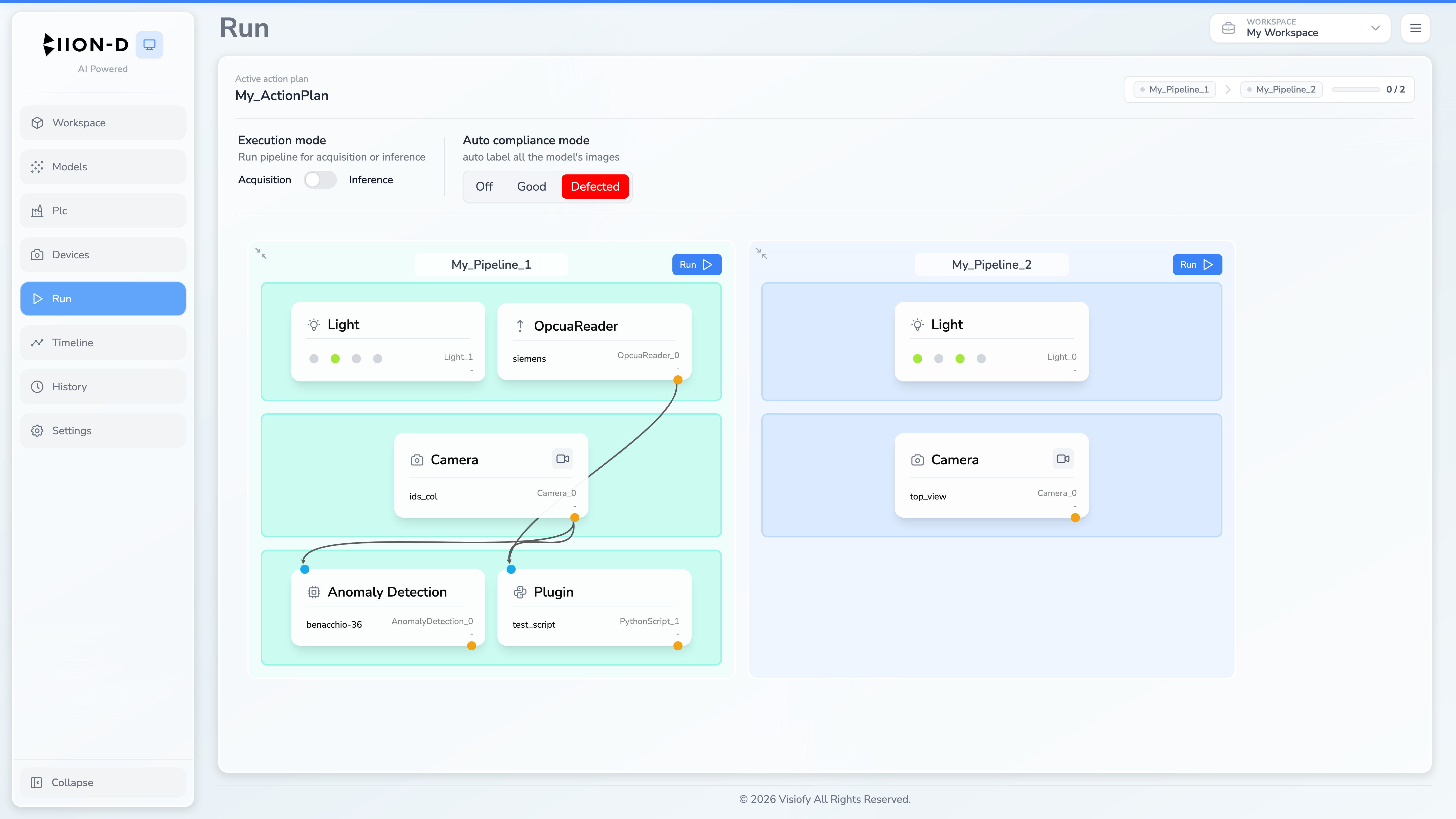The image size is (1456, 819).
Task: Click the blue input port of Anomaly Detection
Action: 305,569
